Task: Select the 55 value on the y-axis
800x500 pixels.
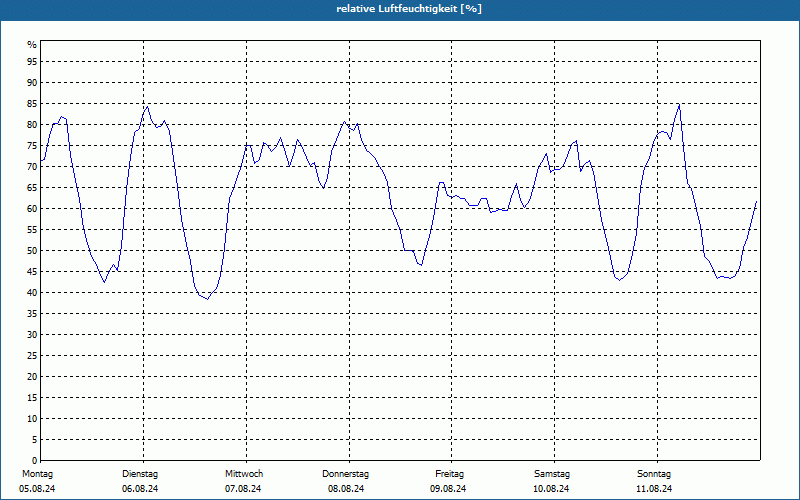Action: point(32,230)
